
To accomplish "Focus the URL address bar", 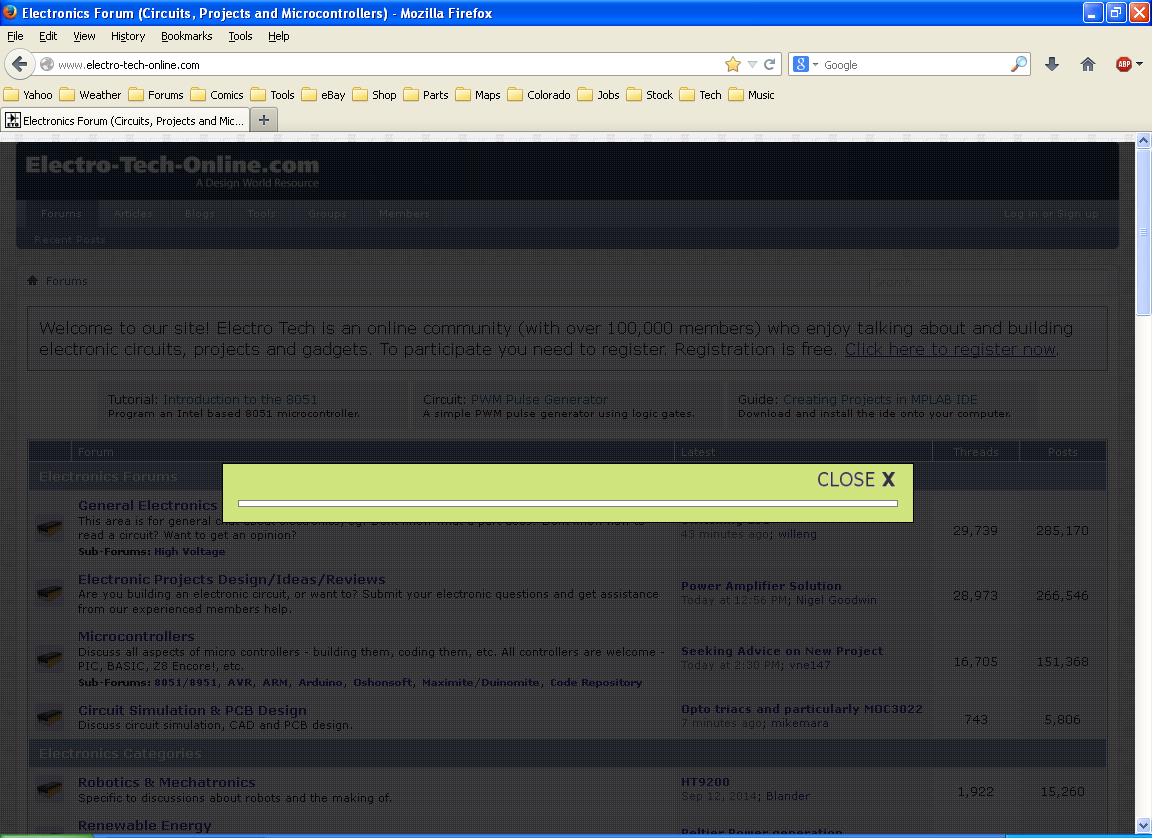I will [x=389, y=65].
